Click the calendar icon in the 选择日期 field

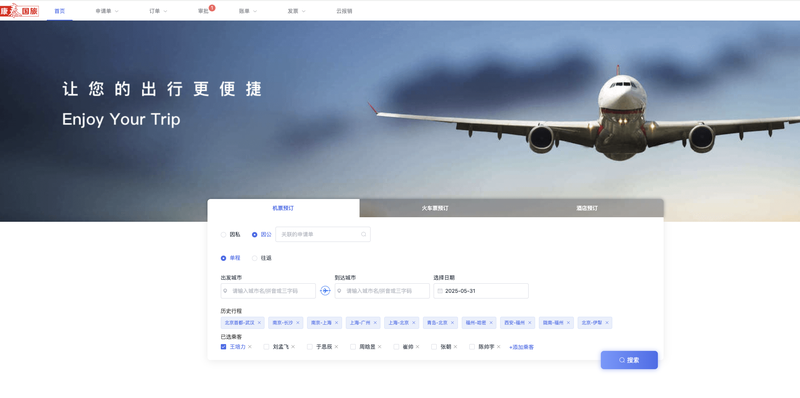click(x=440, y=291)
